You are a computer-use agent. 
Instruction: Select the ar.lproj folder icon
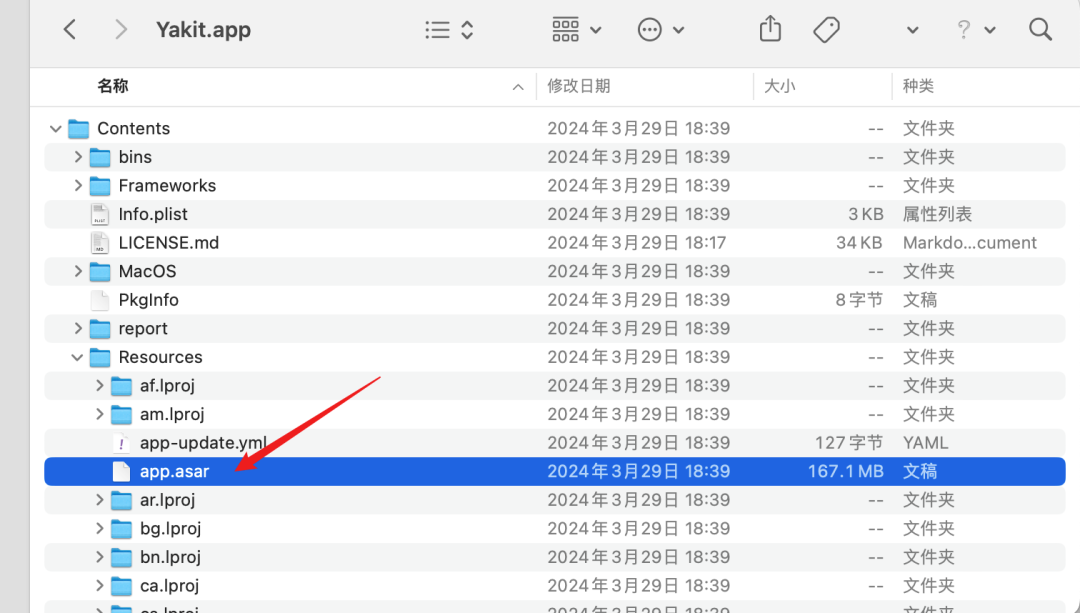click(121, 500)
